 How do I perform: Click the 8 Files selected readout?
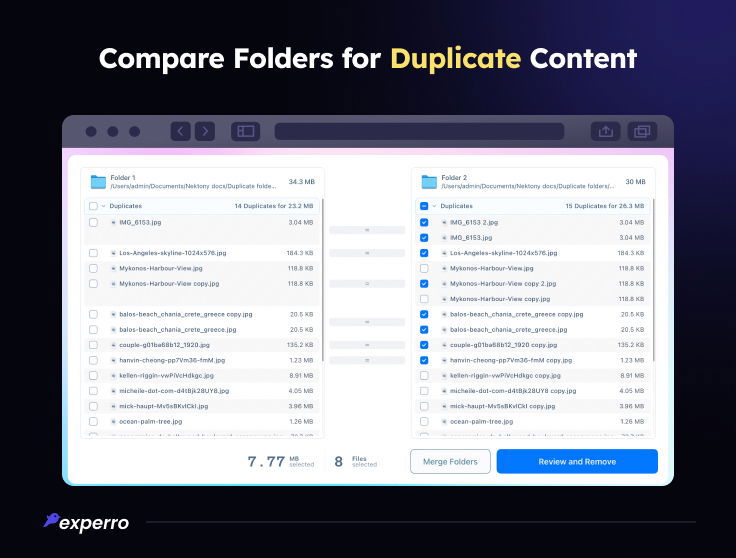pyautogui.click(x=355, y=462)
